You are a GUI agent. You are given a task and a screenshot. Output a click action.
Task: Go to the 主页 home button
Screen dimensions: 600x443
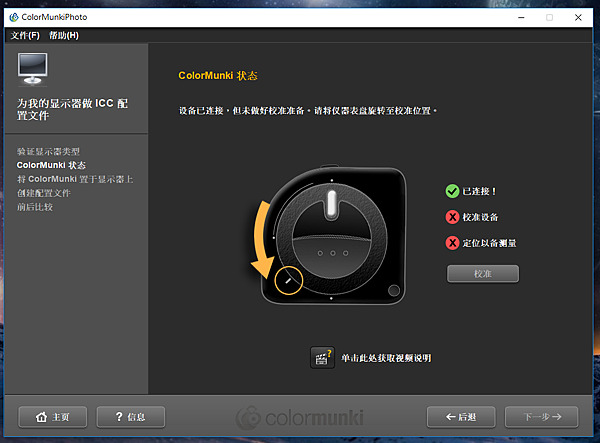point(53,417)
